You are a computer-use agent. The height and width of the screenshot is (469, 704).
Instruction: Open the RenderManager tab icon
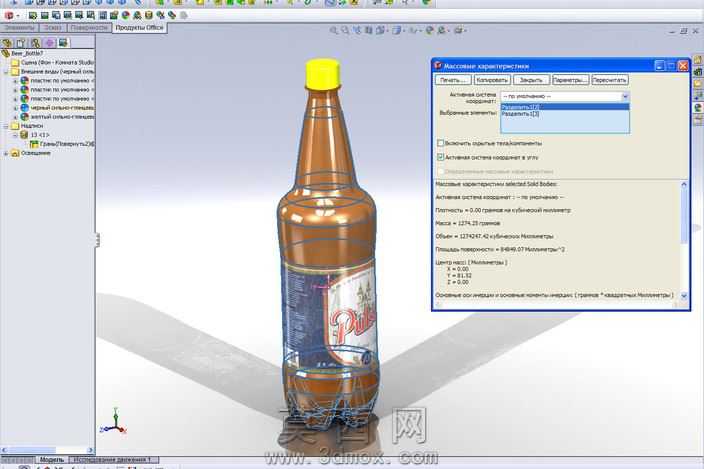[x=63, y=43]
